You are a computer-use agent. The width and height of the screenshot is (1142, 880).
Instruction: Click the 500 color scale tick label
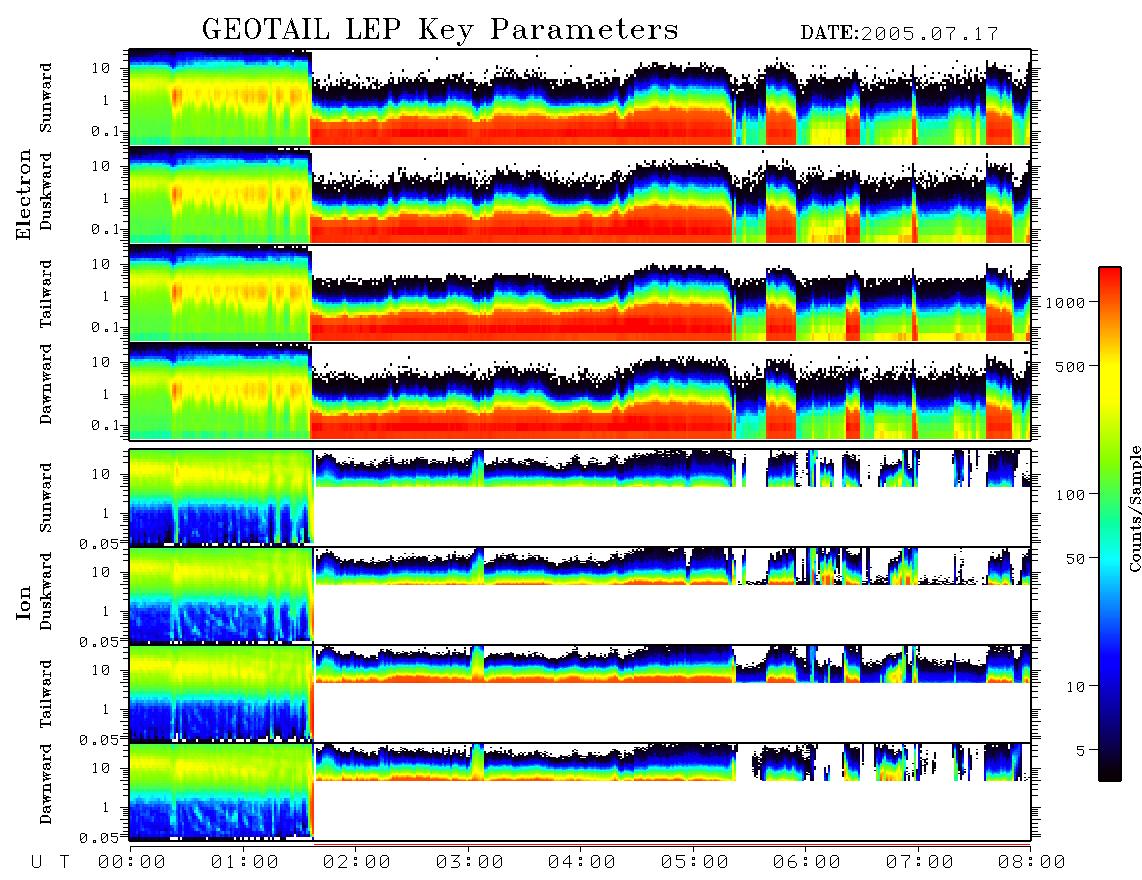1070,366
